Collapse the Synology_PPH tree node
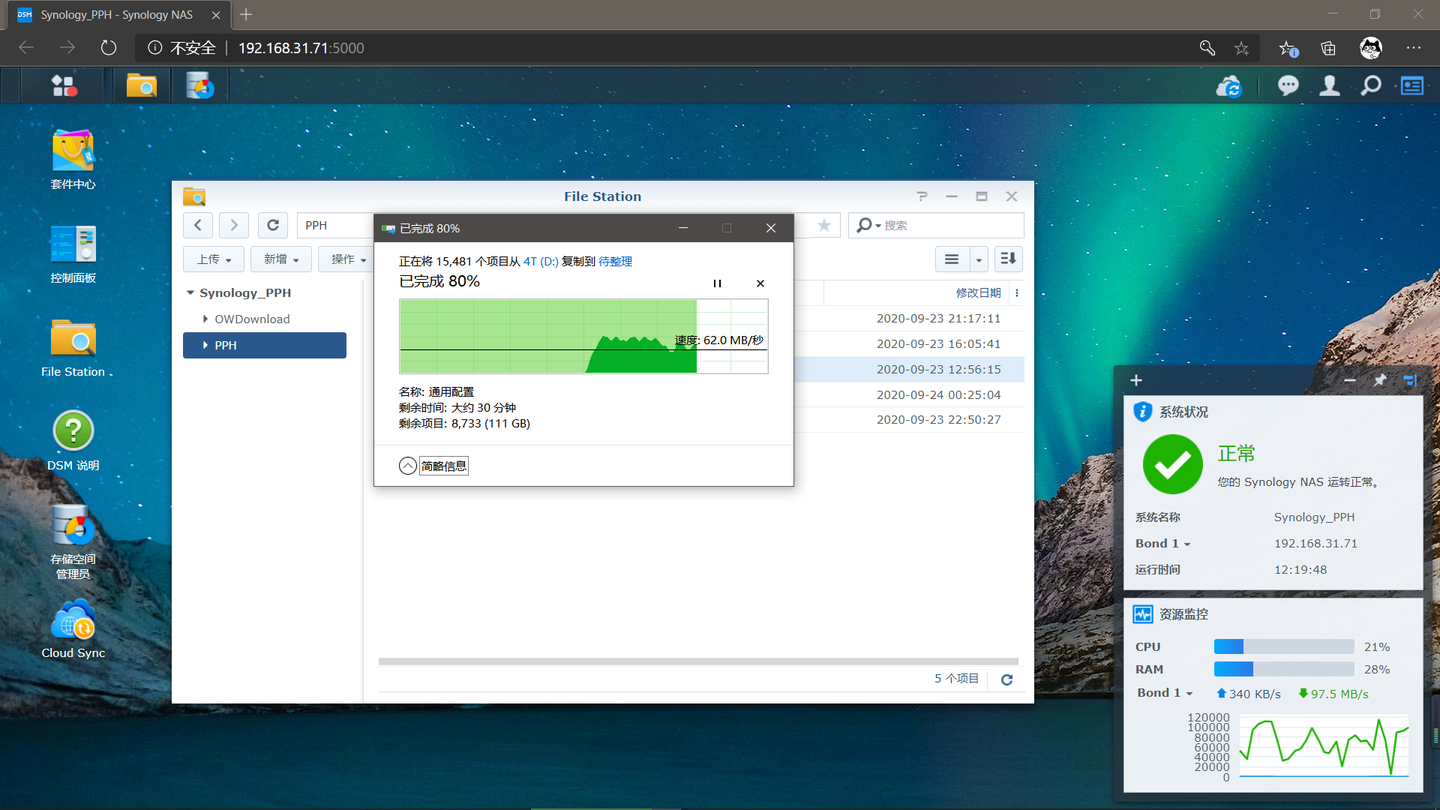Image resolution: width=1440 pixels, height=810 pixels. click(x=190, y=293)
